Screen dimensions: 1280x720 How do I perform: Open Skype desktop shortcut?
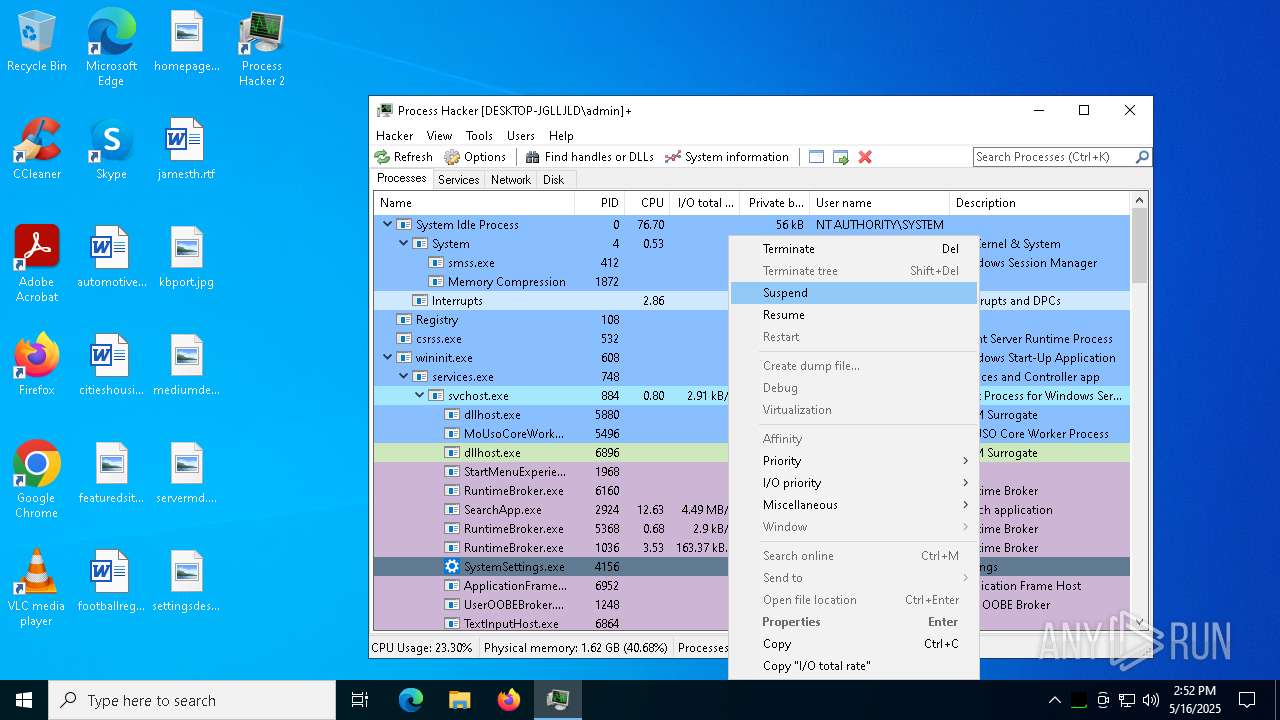pyautogui.click(x=111, y=148)
